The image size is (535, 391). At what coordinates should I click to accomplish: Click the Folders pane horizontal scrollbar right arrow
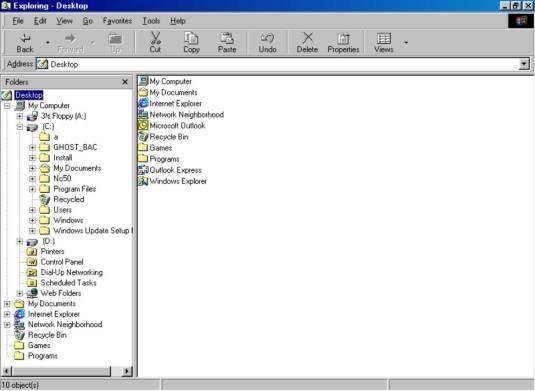point(127,371)
